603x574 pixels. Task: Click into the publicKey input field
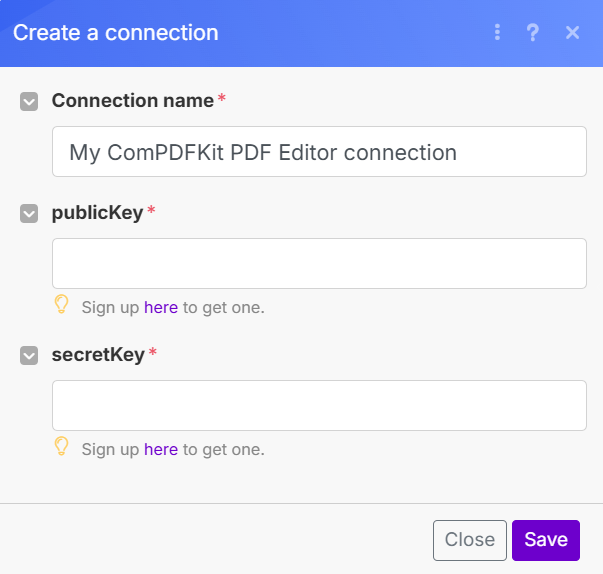tap(319, 263)
